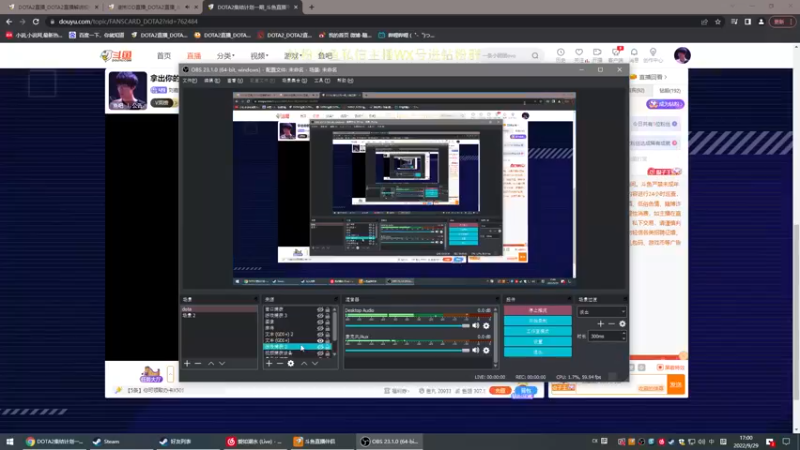Adjust 麦克风/Aux volume slider

click(x=407, y=350)
